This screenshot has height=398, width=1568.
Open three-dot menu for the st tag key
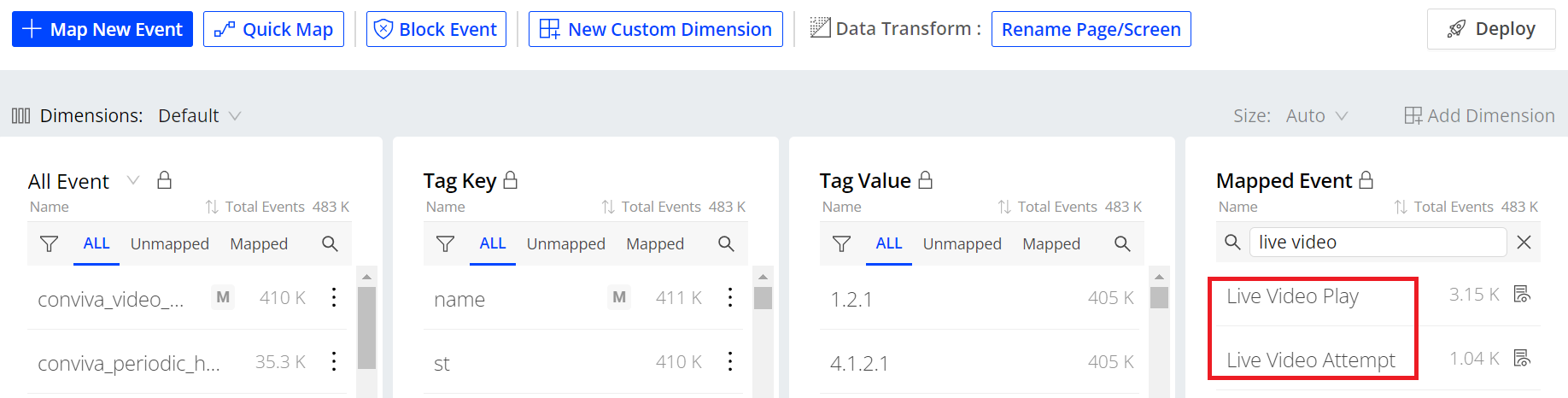(730, 362)
